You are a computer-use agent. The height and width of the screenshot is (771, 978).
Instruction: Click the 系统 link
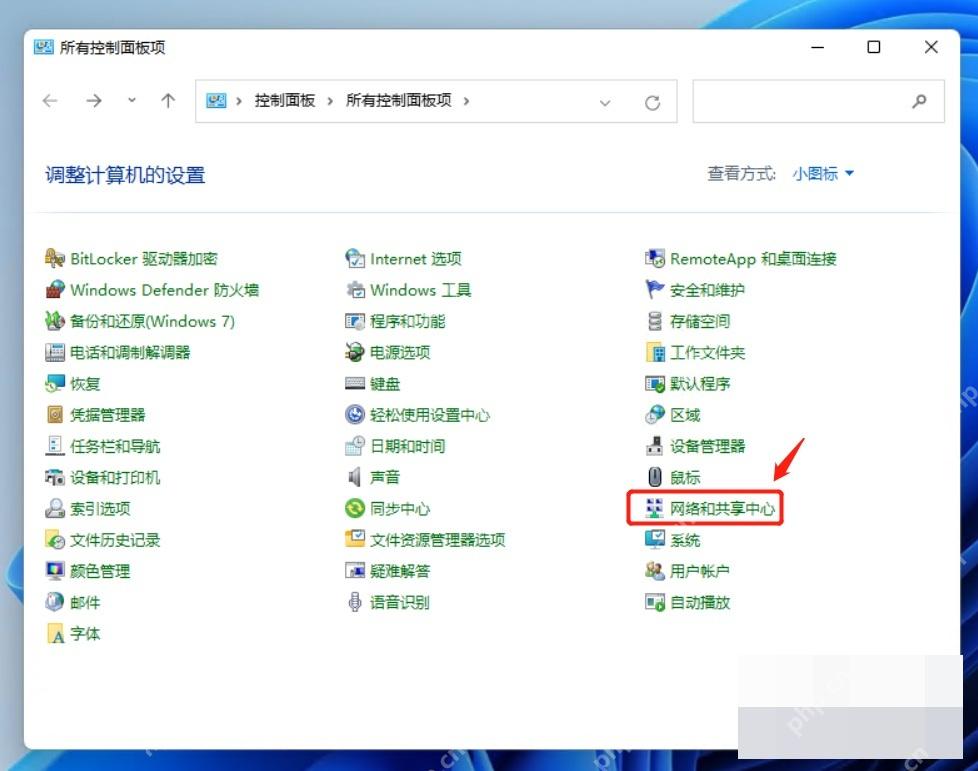[x=685, y=540]
